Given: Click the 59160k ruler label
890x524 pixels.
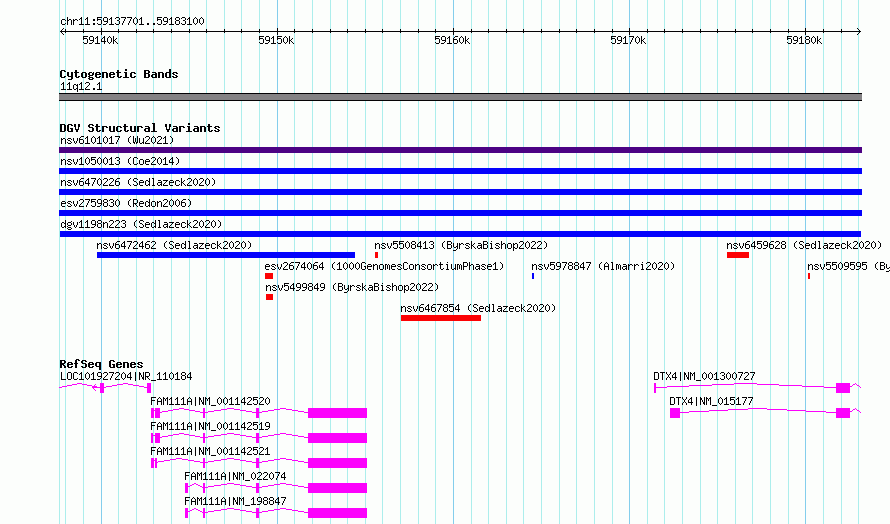Looking at the screenshot, I should [452, 40].
